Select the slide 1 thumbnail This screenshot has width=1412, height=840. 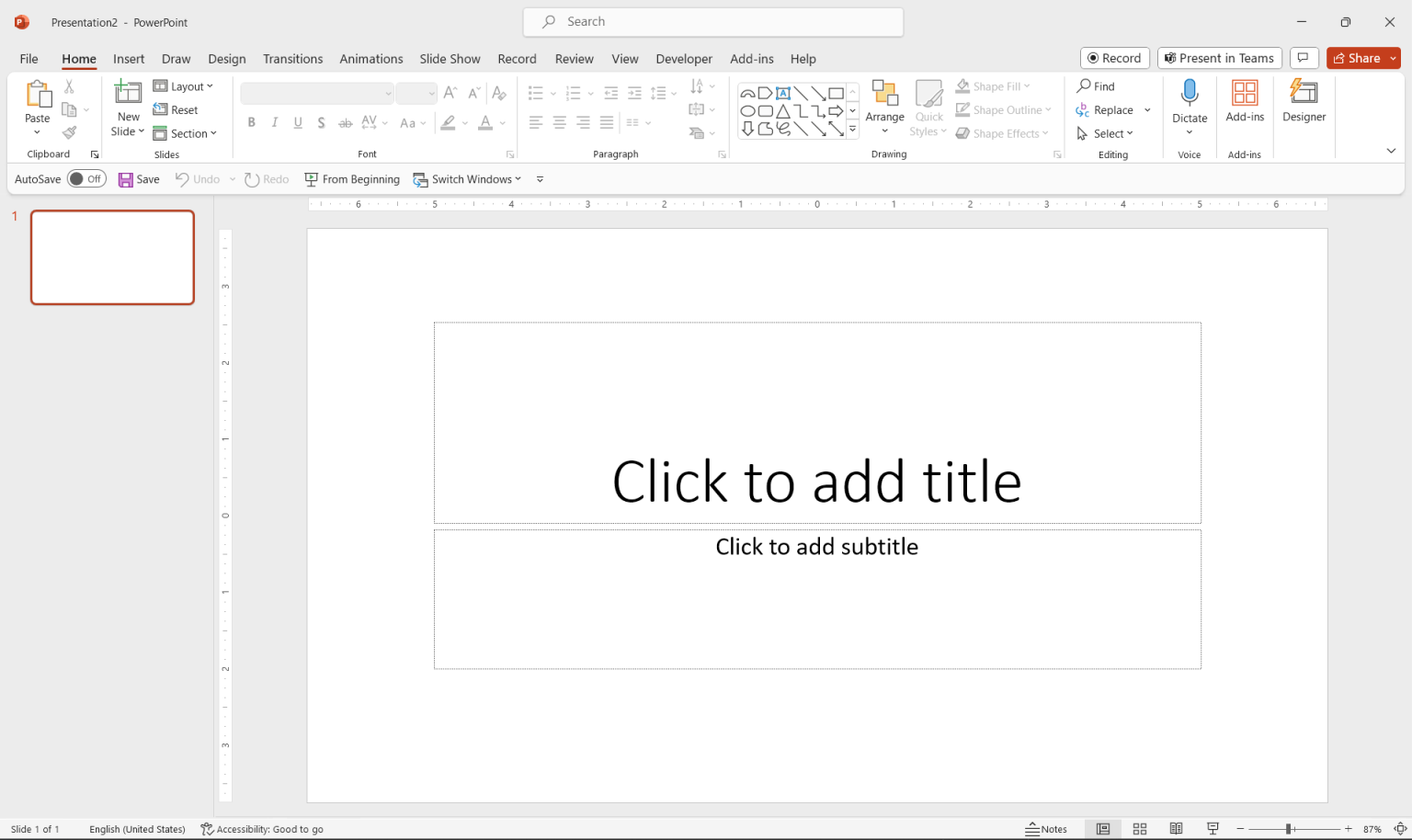click(112, 257)
